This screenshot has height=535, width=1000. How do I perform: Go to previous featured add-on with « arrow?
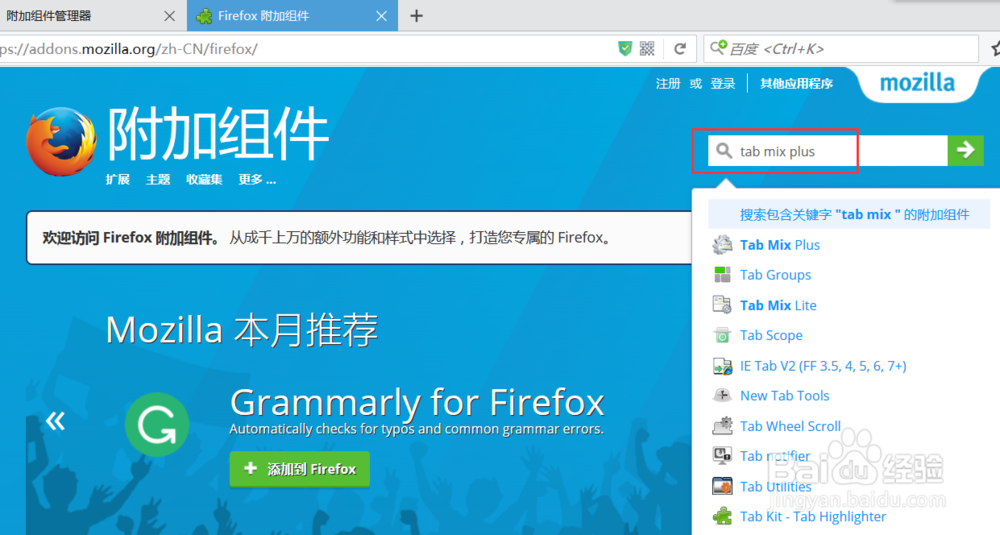(55, 420)
